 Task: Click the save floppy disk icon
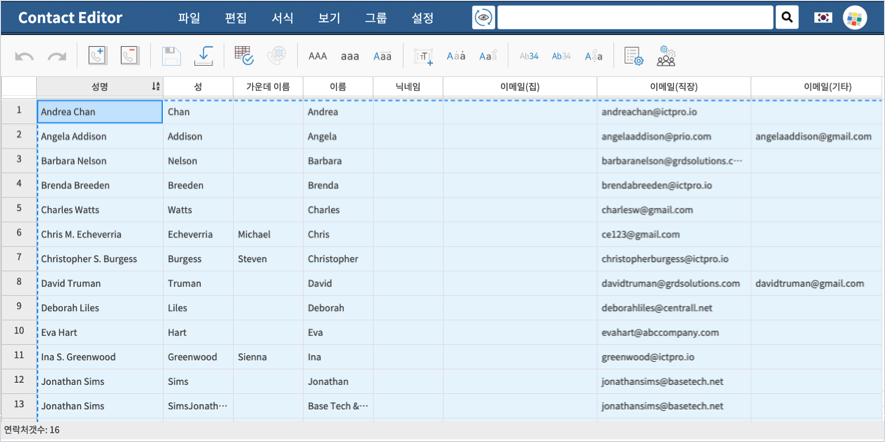tap(171, 55)
